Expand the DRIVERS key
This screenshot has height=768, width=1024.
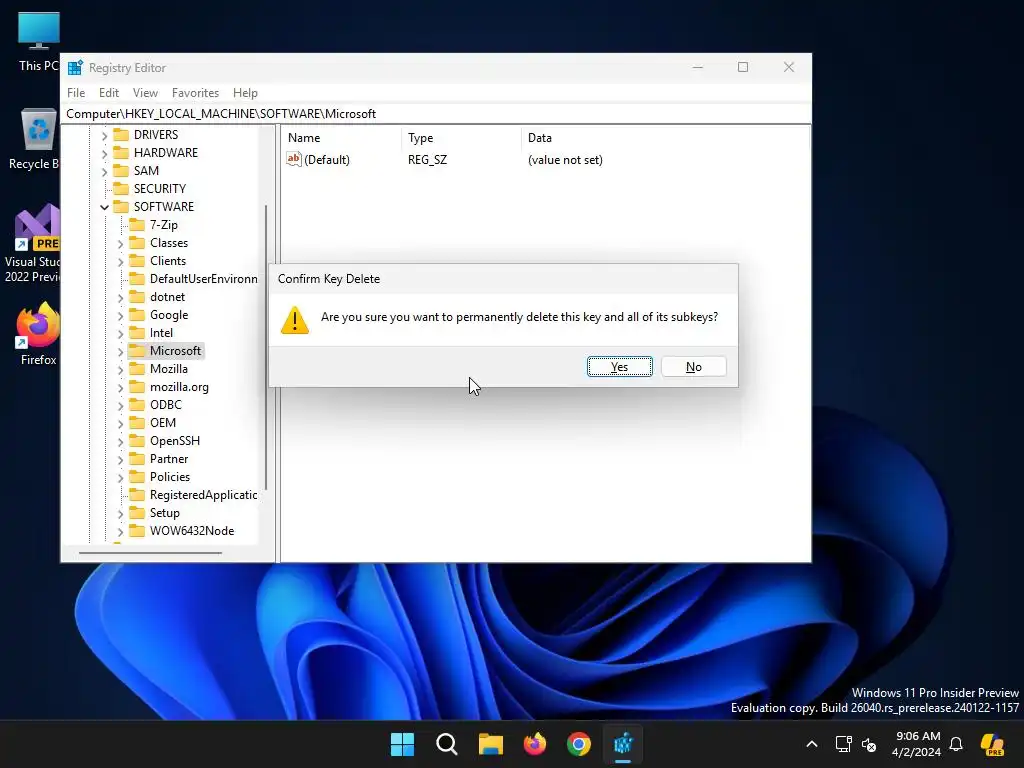coord(104,135)
